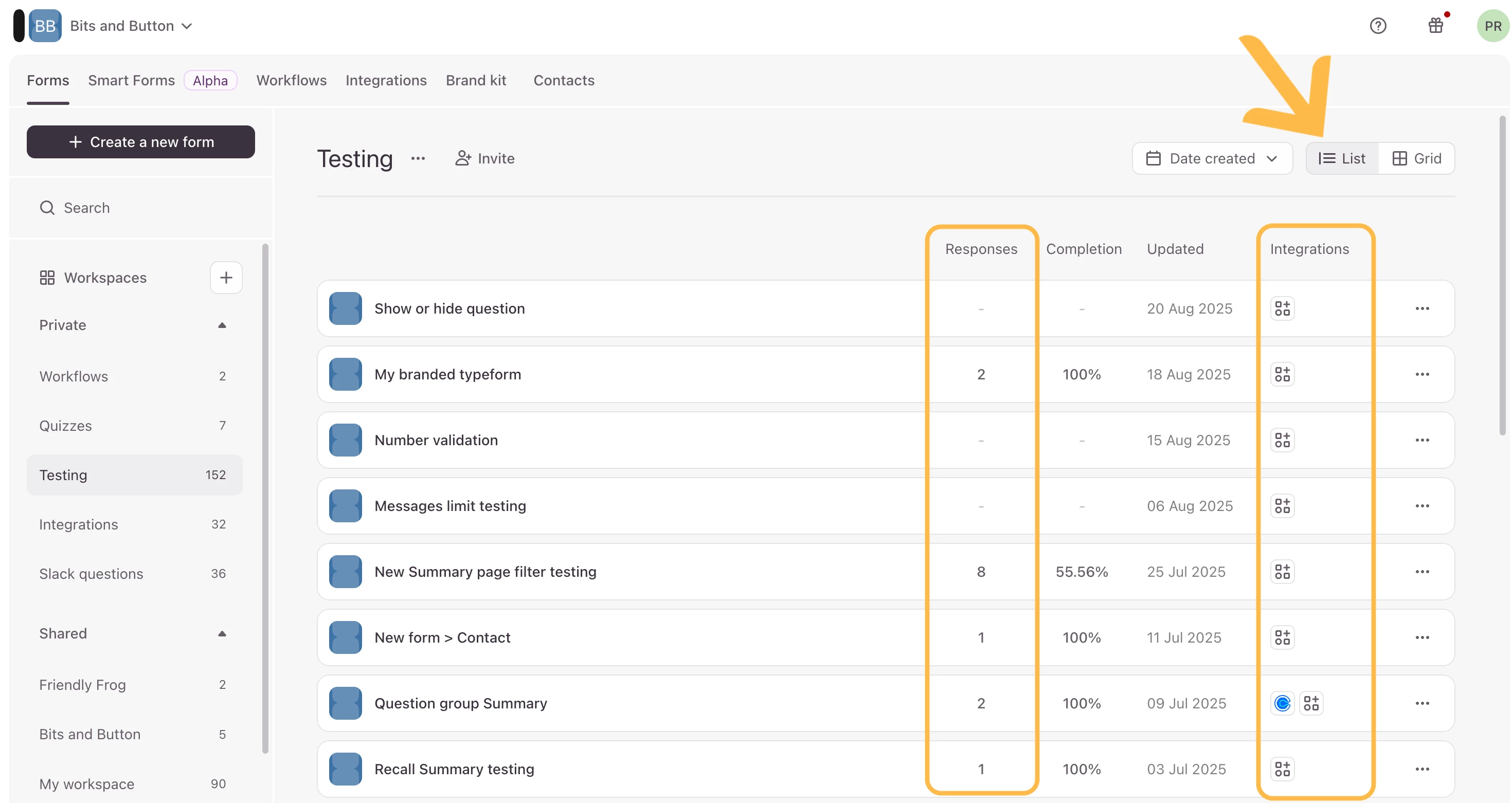
Task: Add integration icon for My branded typeform
Action: click(1283, 374)
